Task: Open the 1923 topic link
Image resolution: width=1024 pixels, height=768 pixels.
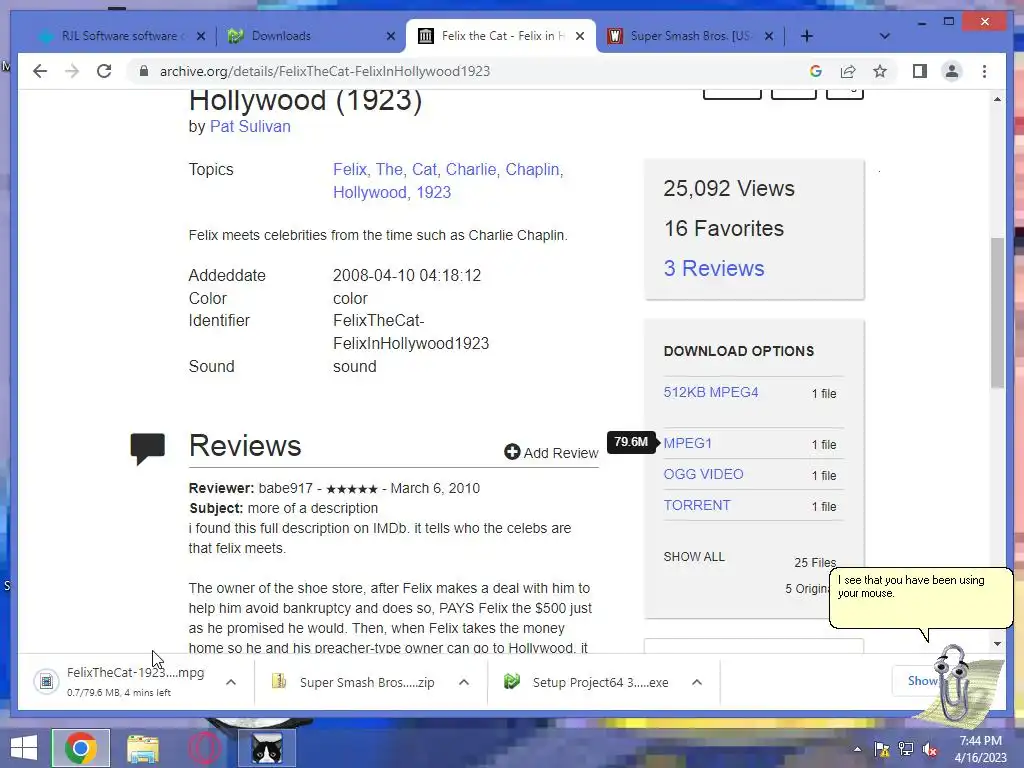Action: 434,193
